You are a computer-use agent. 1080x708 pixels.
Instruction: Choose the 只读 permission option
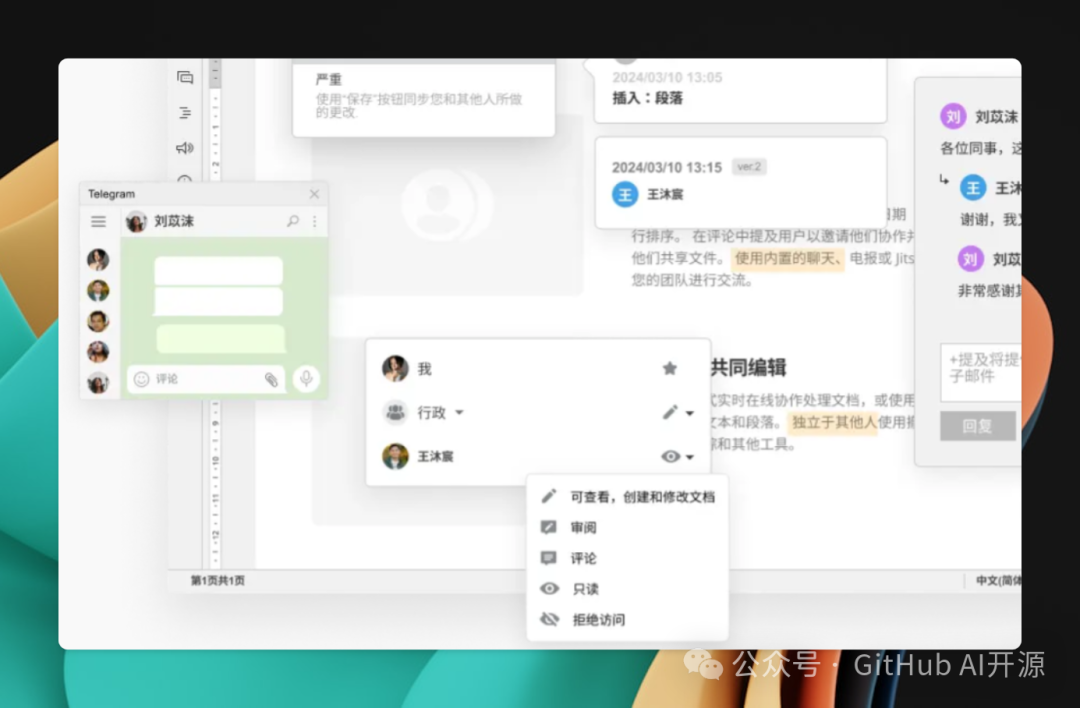click(x=627, y=589)
